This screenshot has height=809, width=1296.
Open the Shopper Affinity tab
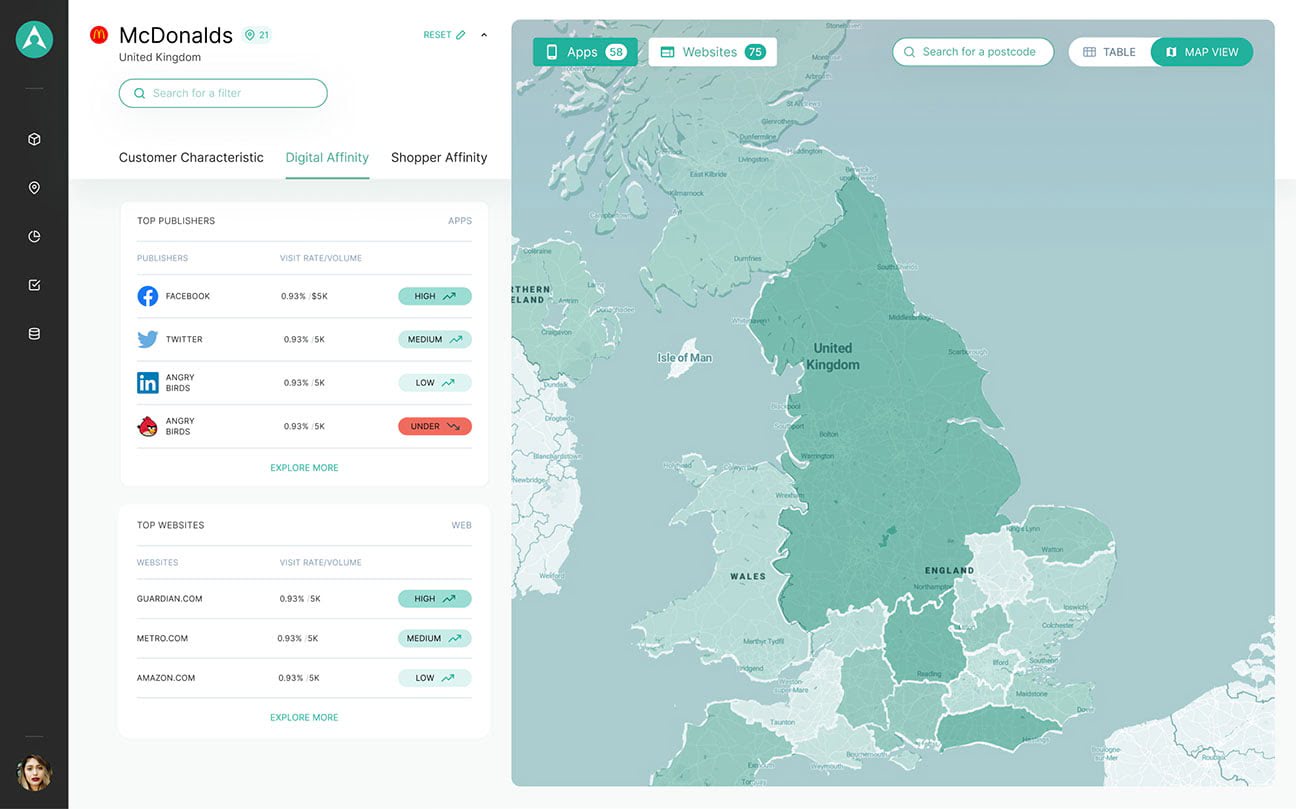click(x=439, y=157)
